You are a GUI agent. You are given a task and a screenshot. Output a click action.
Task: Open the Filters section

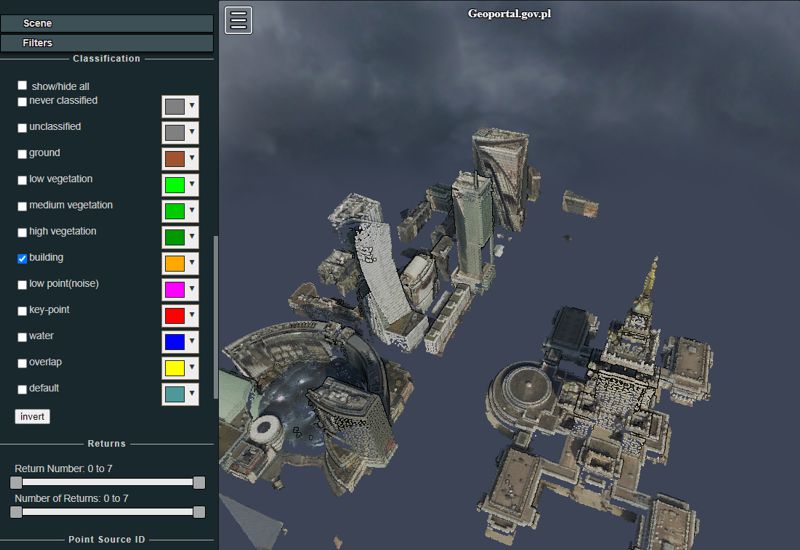(x=107, y=43)
